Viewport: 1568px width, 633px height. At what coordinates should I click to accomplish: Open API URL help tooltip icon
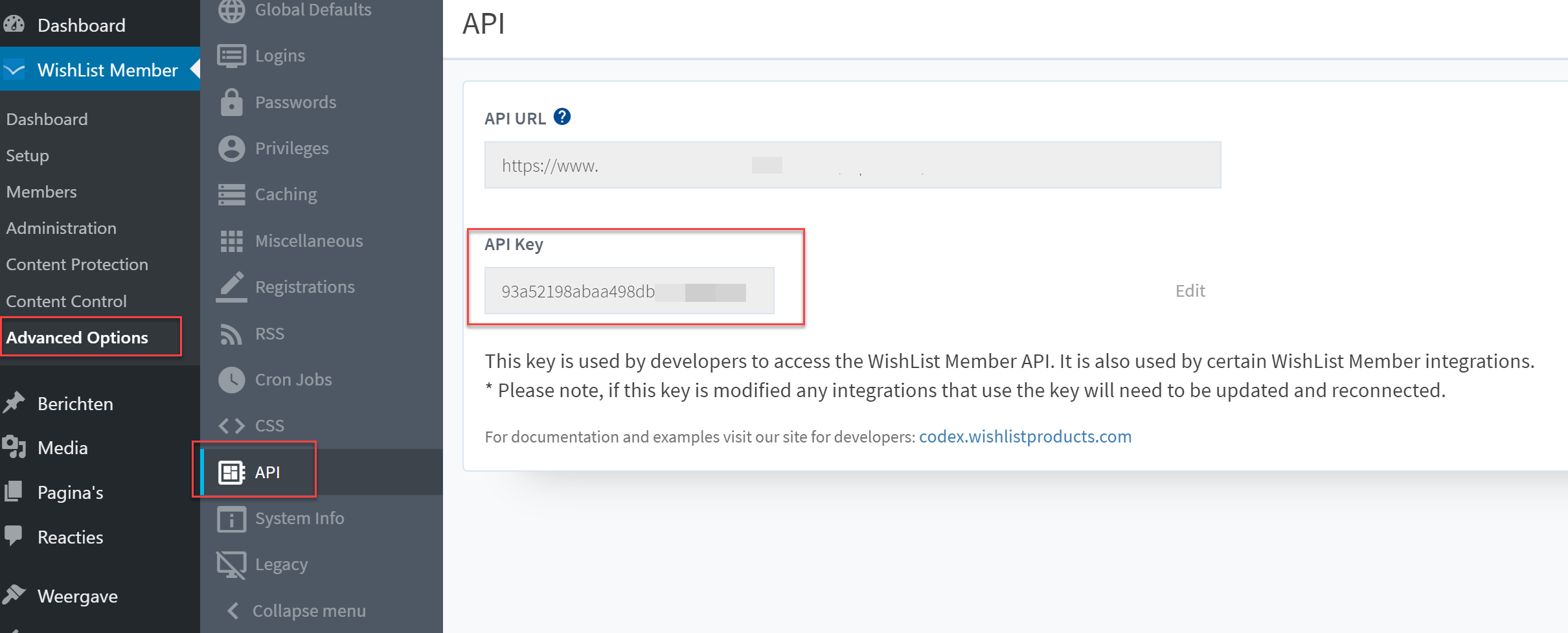click(562, 117)
